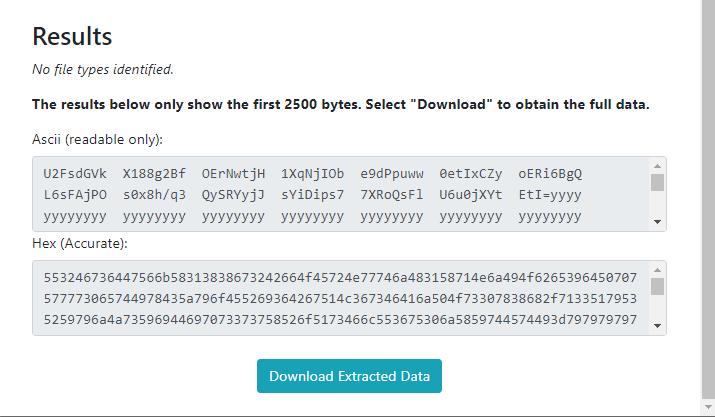Image resolution: width=715 pixels, height=417 pixels.
Task: Click the first hex line starting 5532
Action: click(340, 277)
